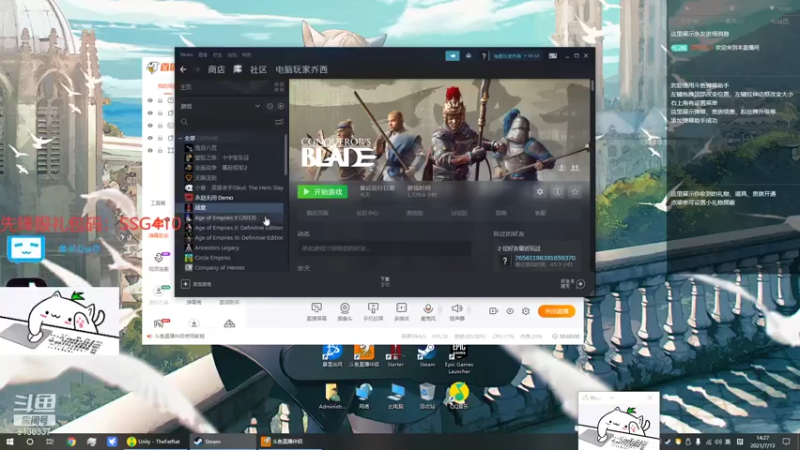Launch Steam Big Picture mode icon
The width and height of the screenshot is (800, 450).
553,56
